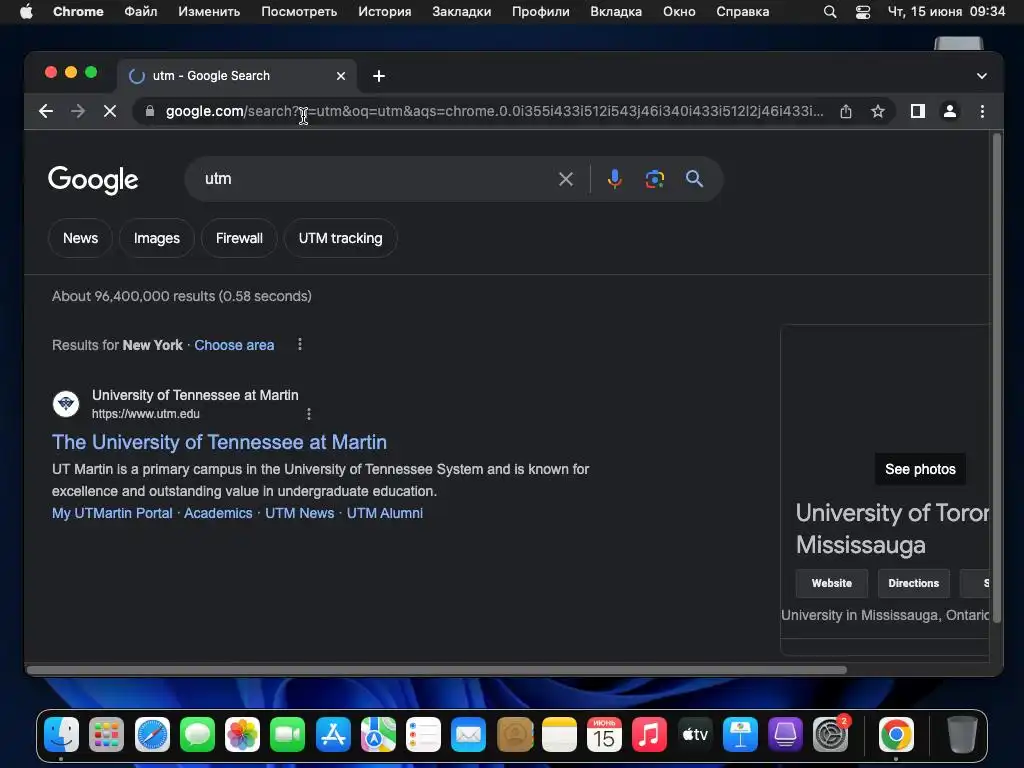1024x768 pixels.
Task: Open Control Center in the menu bar
Action: point(863,12)
